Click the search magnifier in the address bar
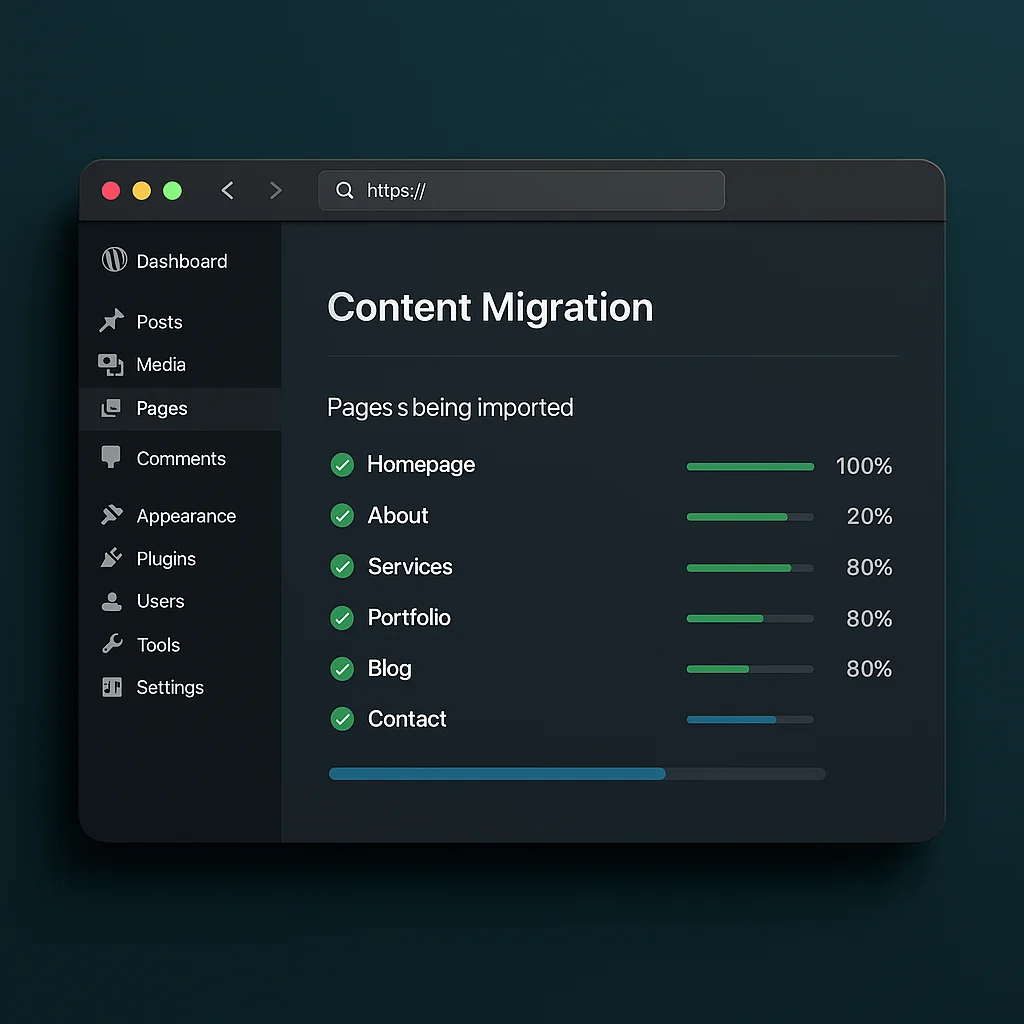Viewport: 1024px width, 1024px height. (x=344, y=190)
